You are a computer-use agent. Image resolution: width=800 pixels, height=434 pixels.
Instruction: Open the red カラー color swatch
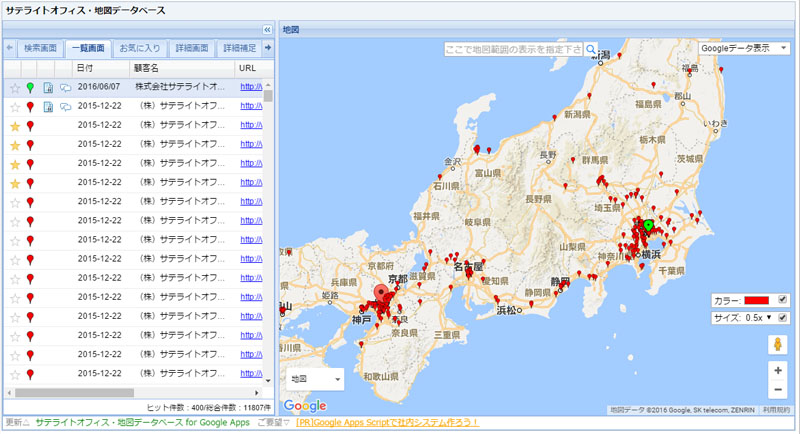[757, 301]
